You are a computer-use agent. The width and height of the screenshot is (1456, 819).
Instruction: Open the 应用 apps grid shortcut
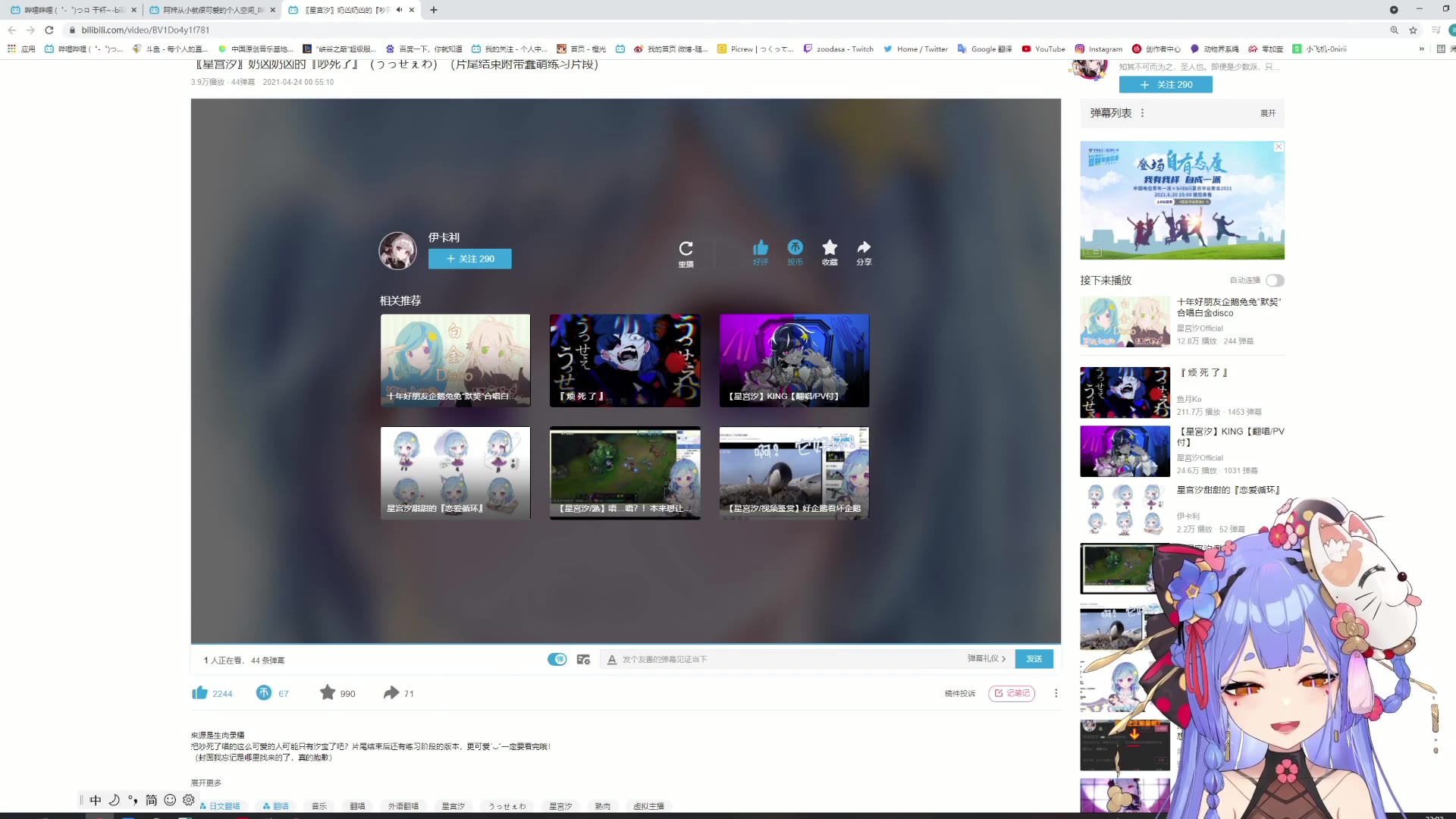(21, 49)
